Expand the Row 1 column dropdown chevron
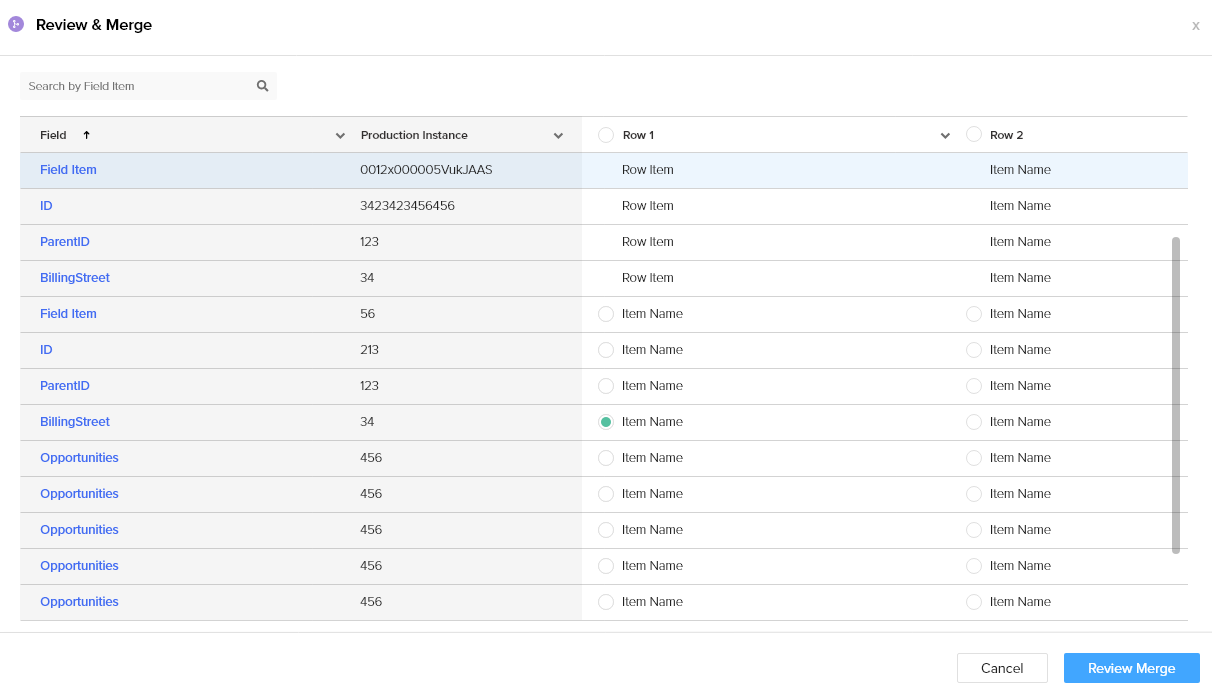Image resolution: width=1212 pixels, height=696 pixels. pyautogui.click(x=945, y=136)
